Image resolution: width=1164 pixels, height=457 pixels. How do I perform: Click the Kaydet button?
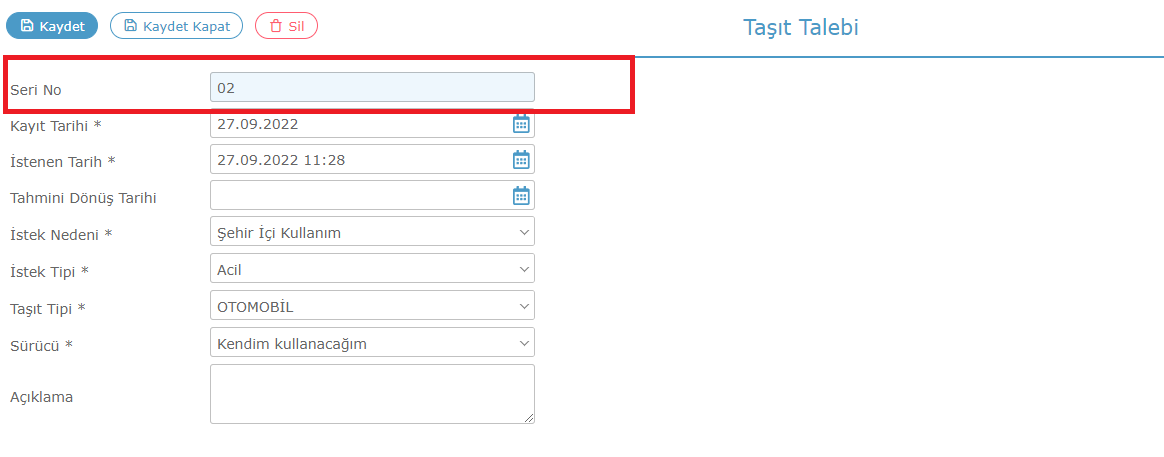52,26
